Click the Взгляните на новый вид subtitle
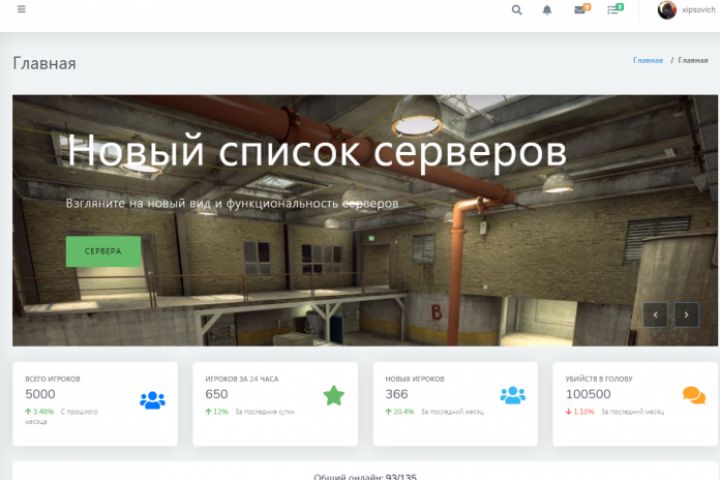Image resolution: width=720 pixels, height=480 pixels. pyautogui.click(x=232, y=203)
